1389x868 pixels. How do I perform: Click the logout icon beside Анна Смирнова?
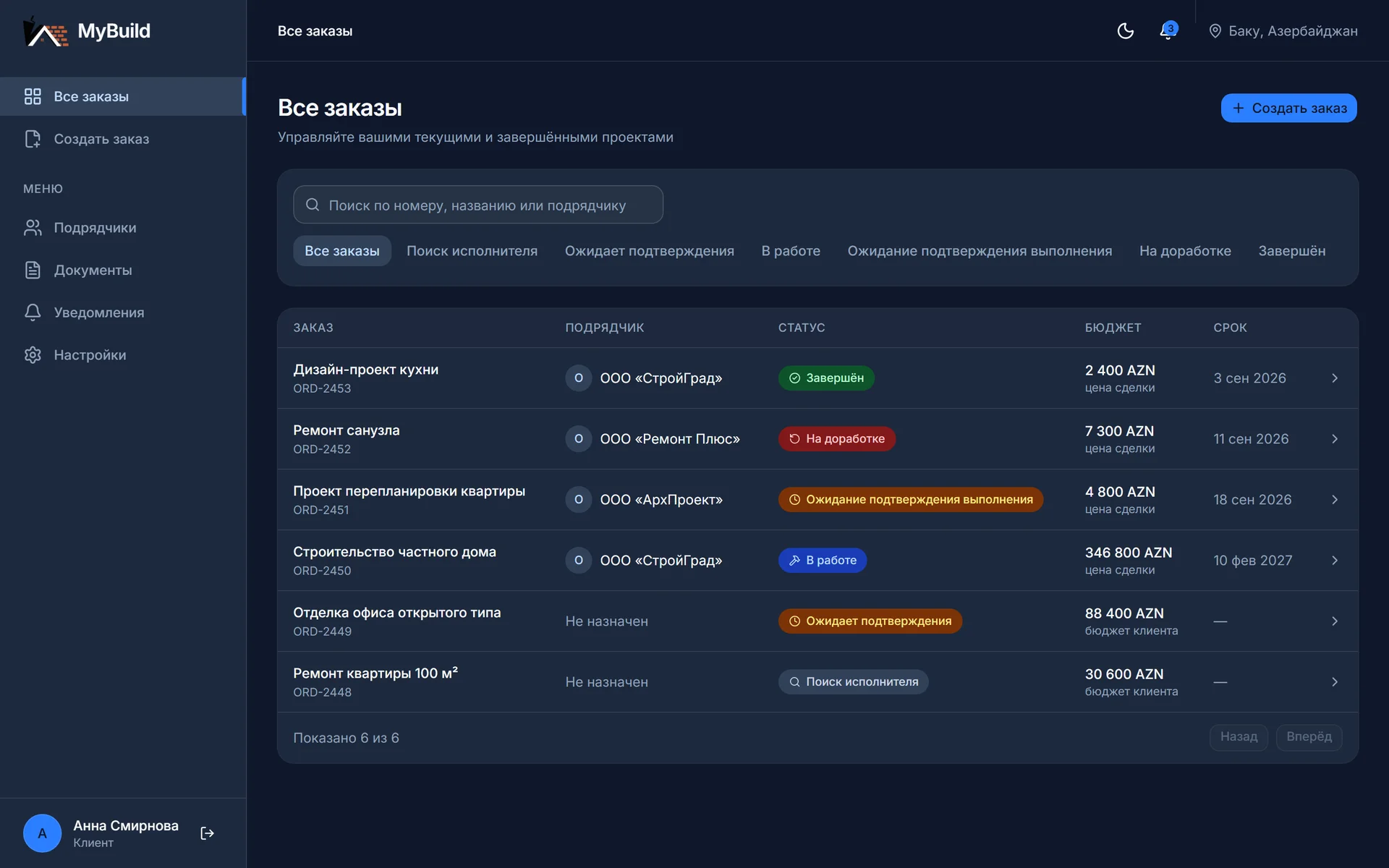tap(207, 833)
